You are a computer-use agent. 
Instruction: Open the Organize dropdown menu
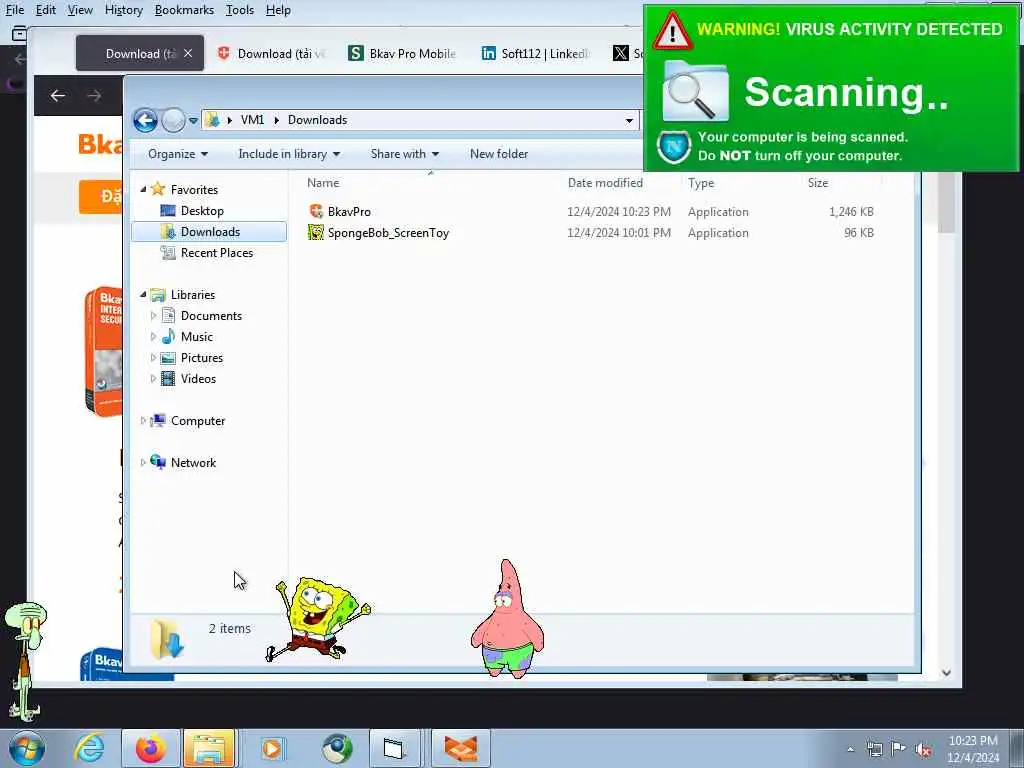pos(178,154)
